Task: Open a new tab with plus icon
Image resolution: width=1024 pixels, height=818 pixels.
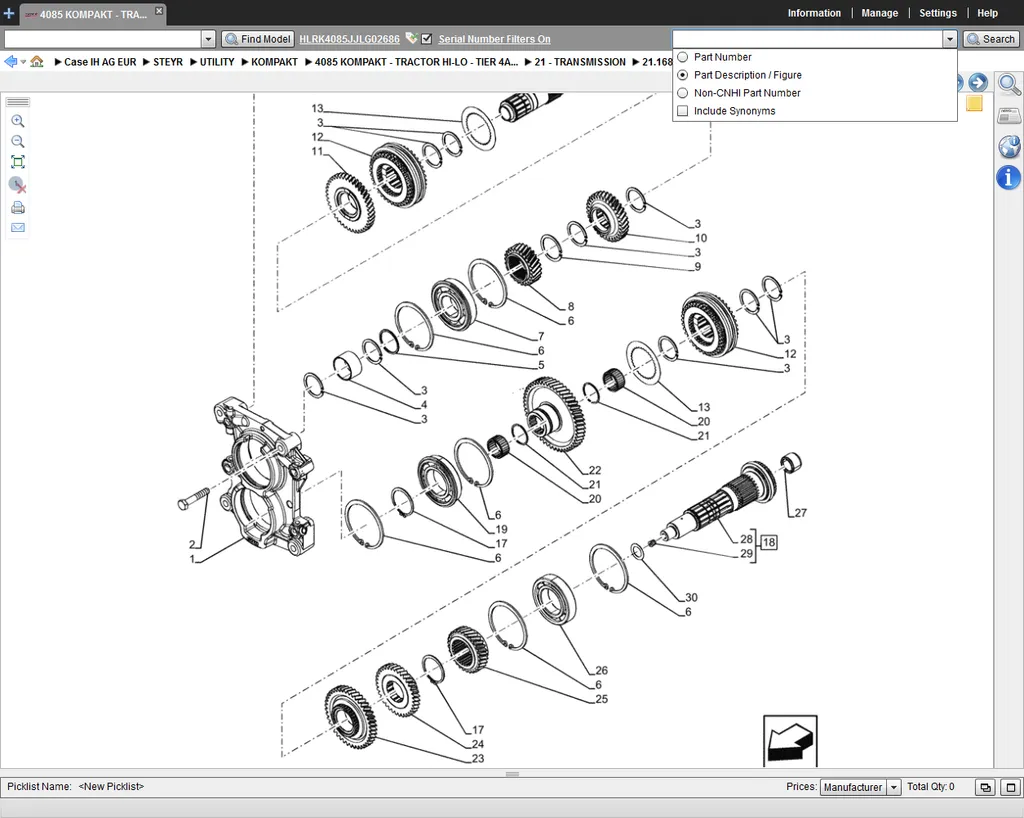Action: [8, 13]
